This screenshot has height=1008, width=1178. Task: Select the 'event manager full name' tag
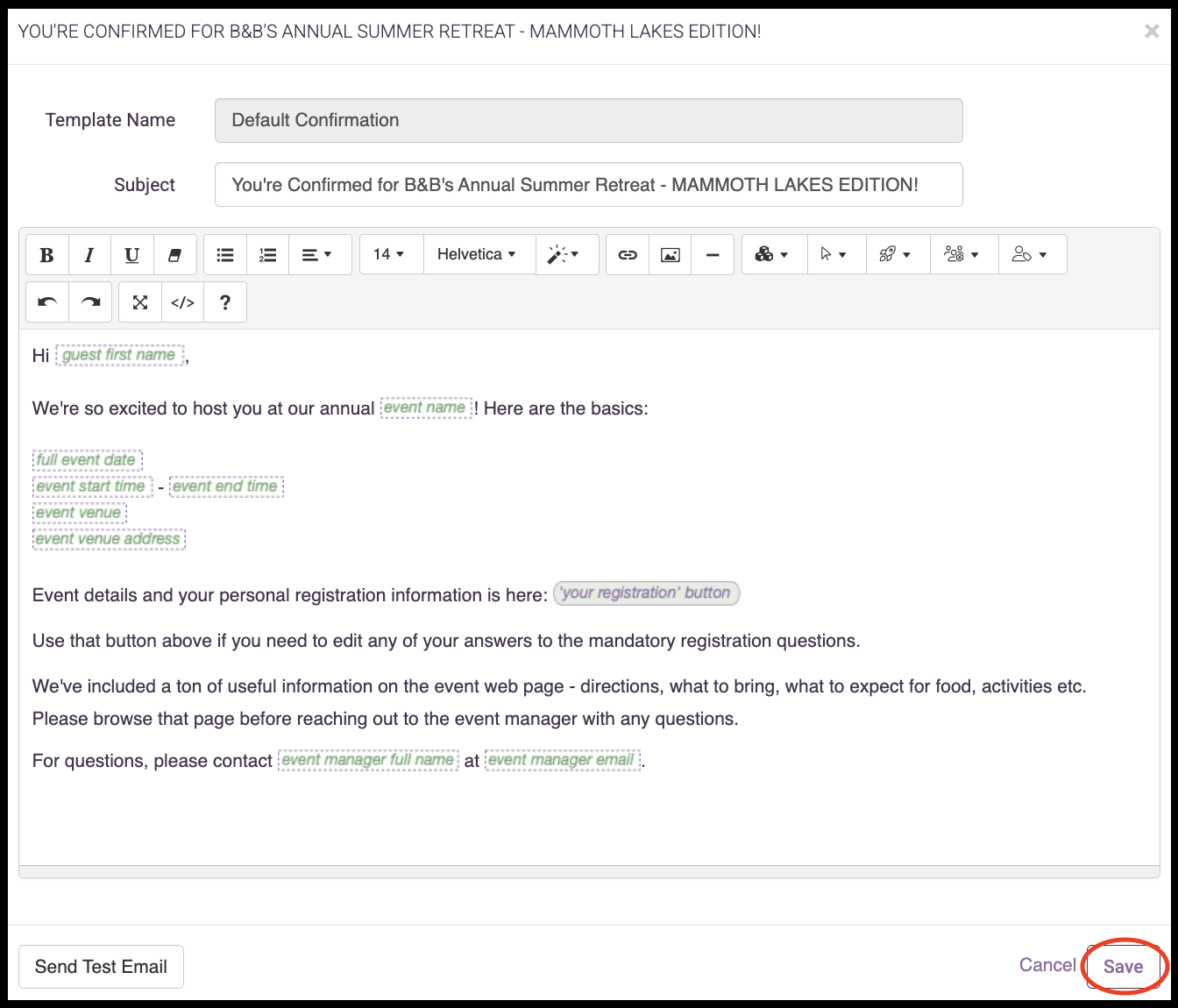[368, 760]
